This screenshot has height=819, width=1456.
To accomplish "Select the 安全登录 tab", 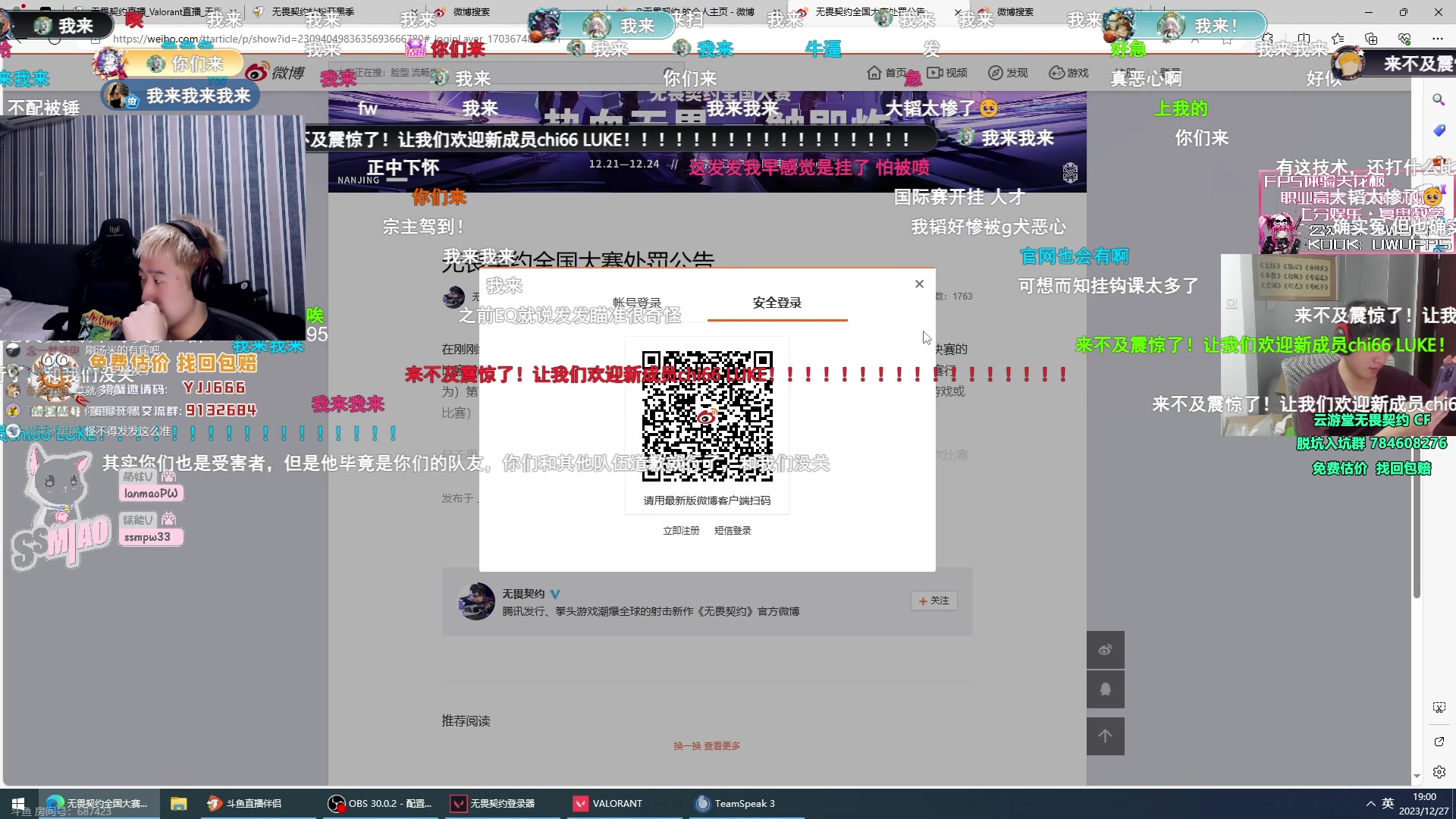I will pyautogui.click(x=777, y=303).
